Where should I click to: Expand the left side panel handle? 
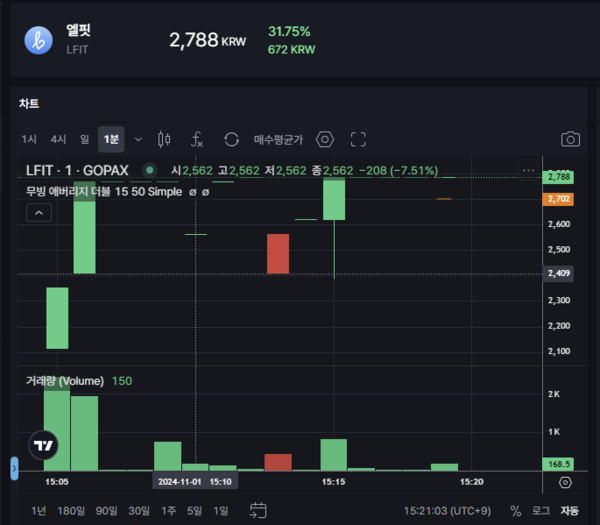pos(14,467)
